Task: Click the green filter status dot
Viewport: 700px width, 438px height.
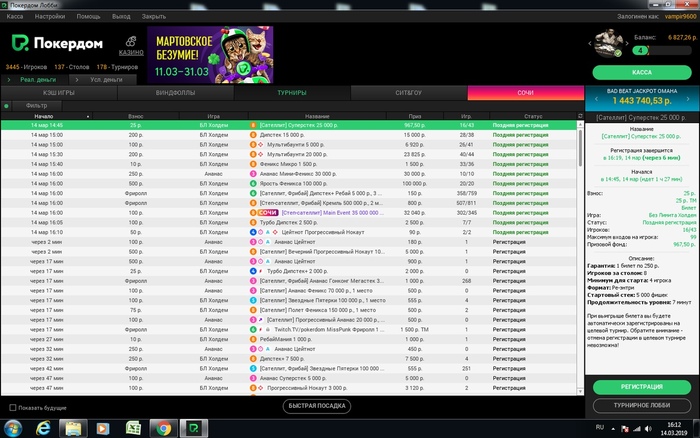Action: pos(6,106)
